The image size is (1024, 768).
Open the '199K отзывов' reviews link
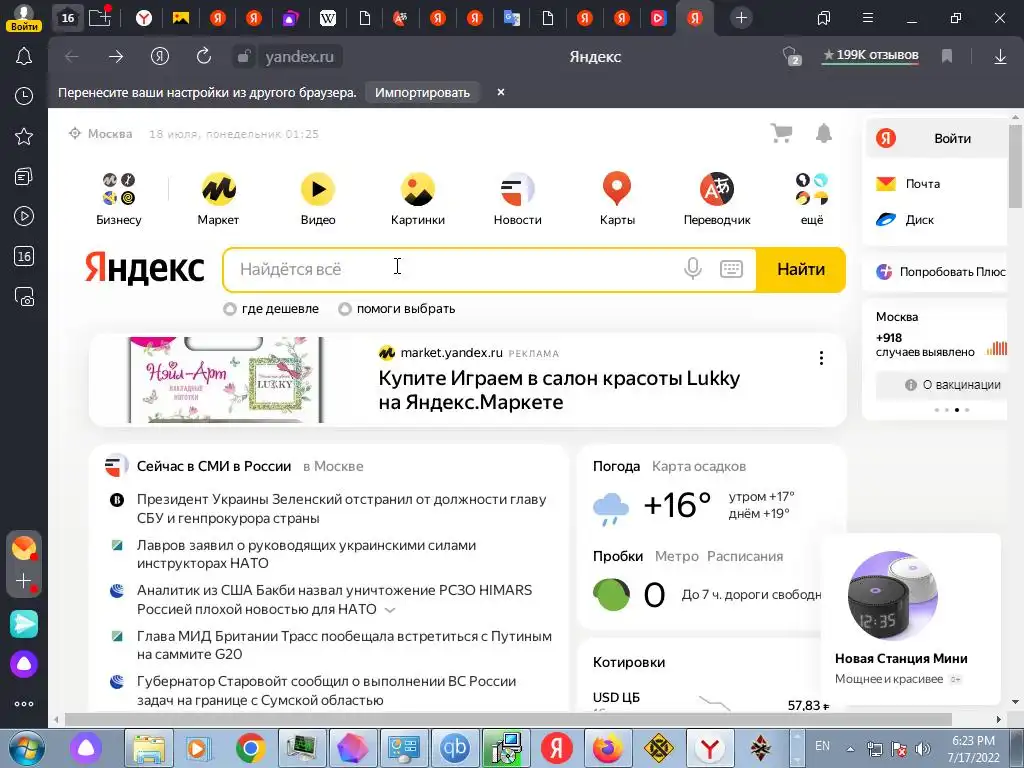coord(871,56)
